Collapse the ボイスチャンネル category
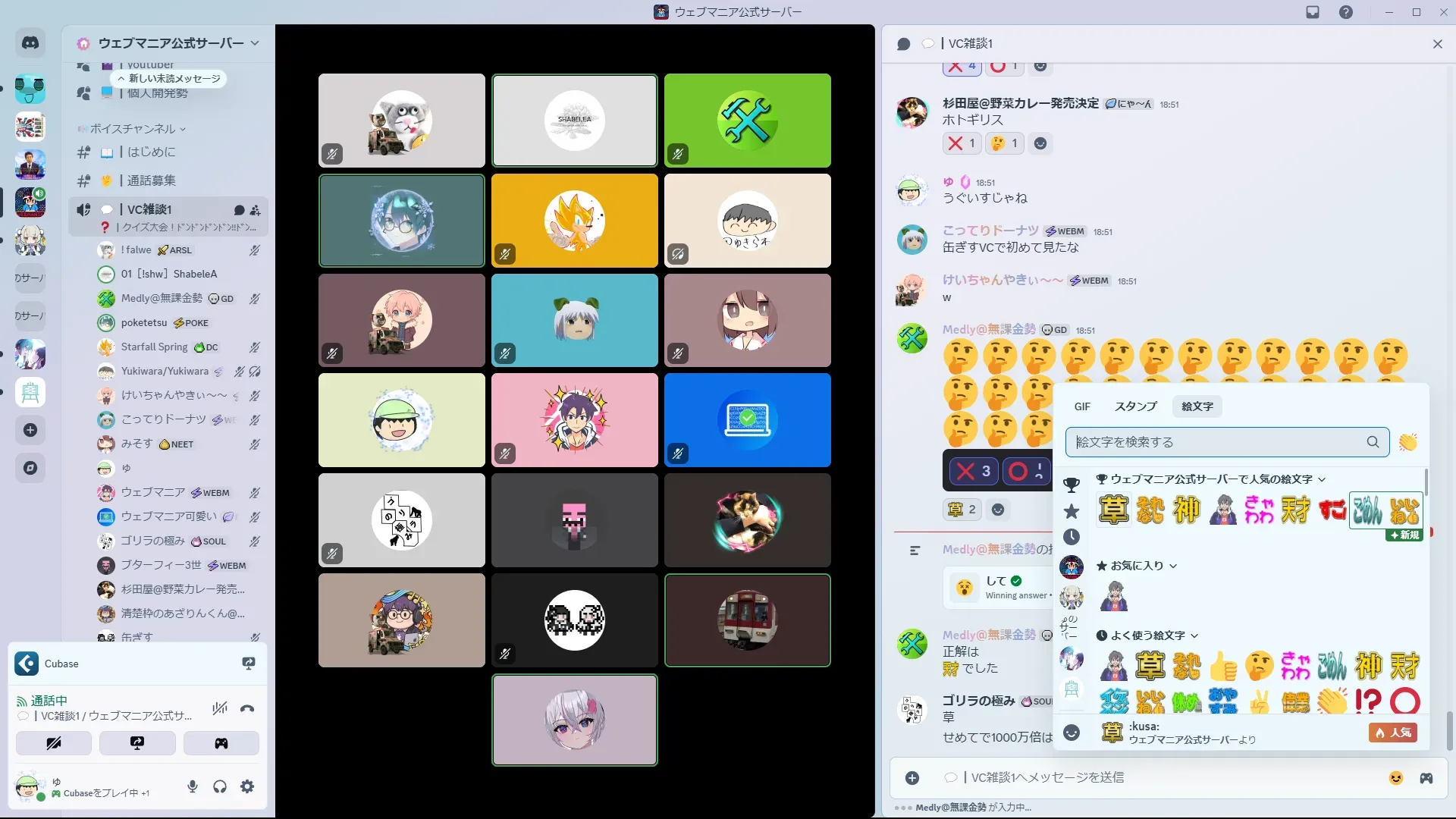 133,129
